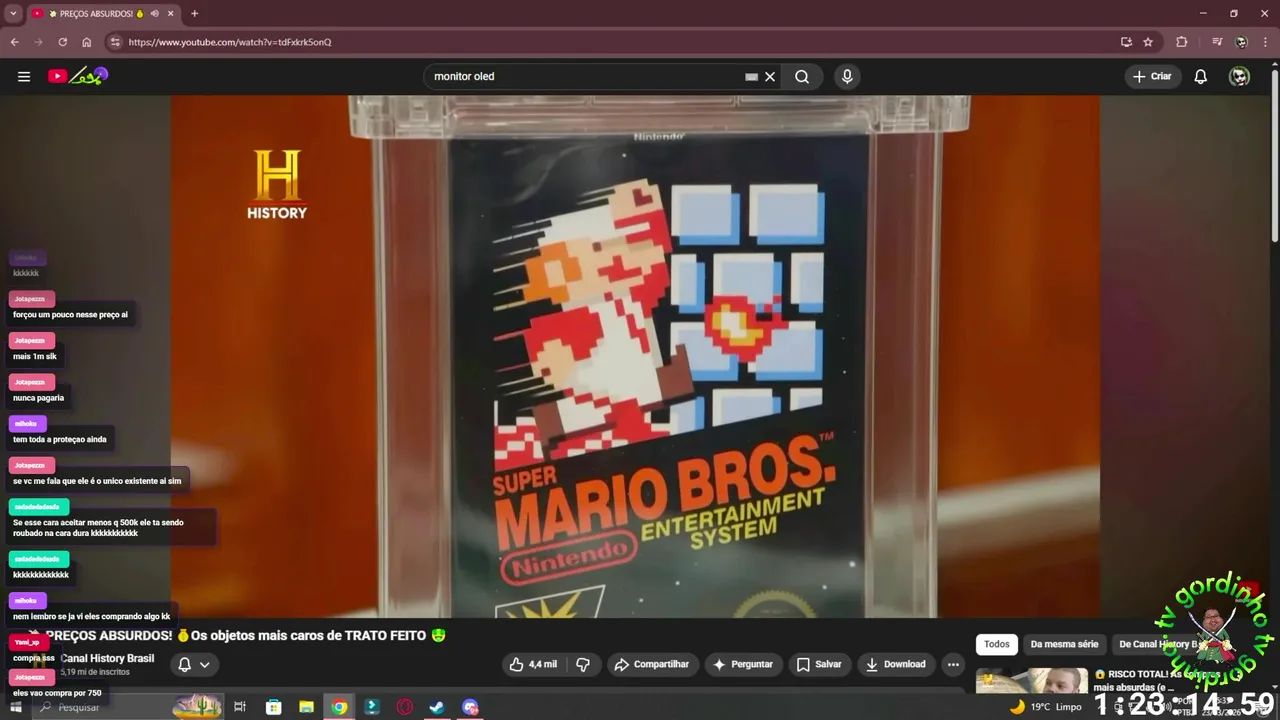Clear the 'monitor oled' search text
Viewport: 1280px width, 720px height.
tap(770, 76)
